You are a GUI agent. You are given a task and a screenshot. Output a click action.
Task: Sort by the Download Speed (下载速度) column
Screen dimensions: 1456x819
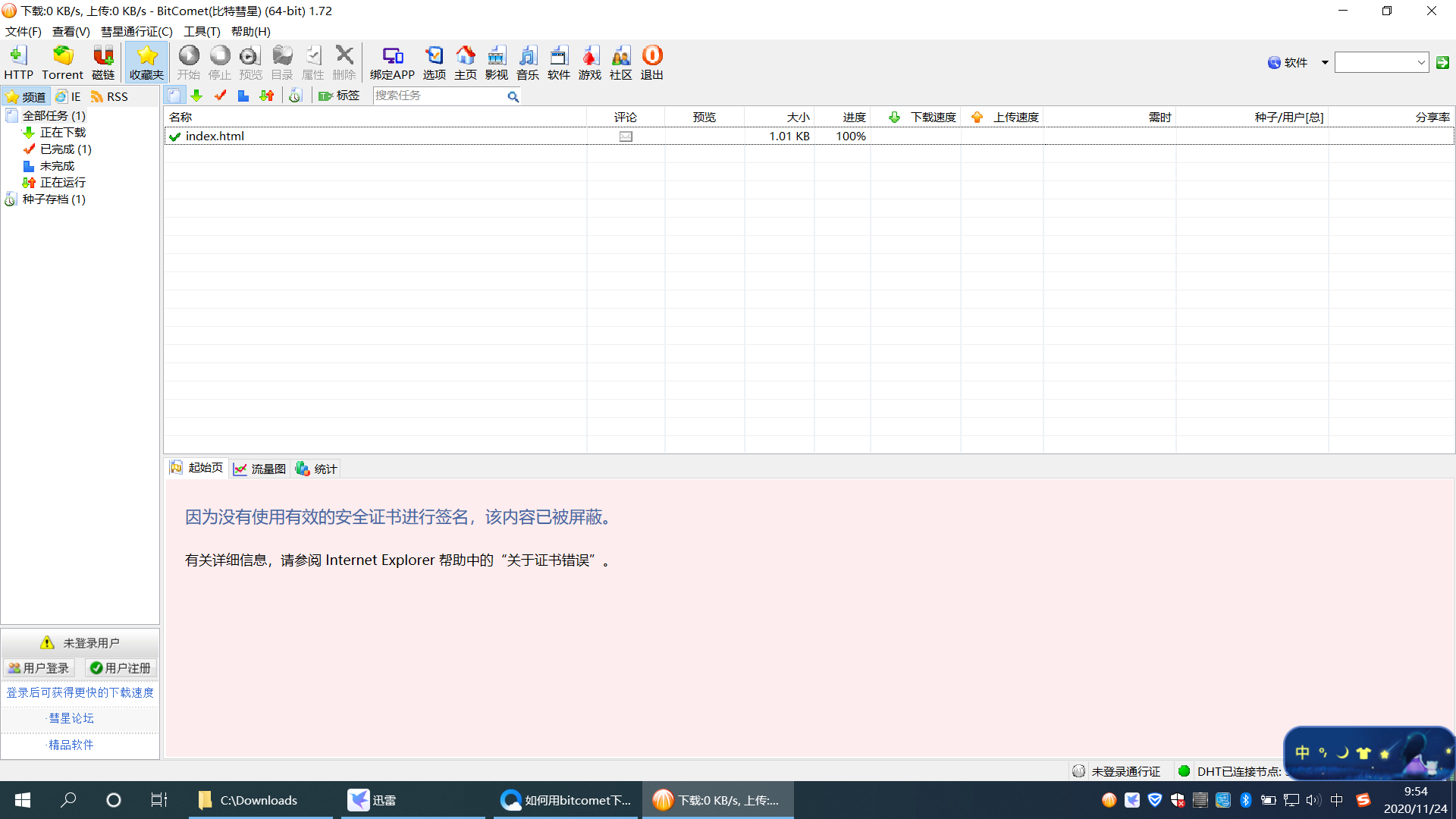click(x=916, y=117)
